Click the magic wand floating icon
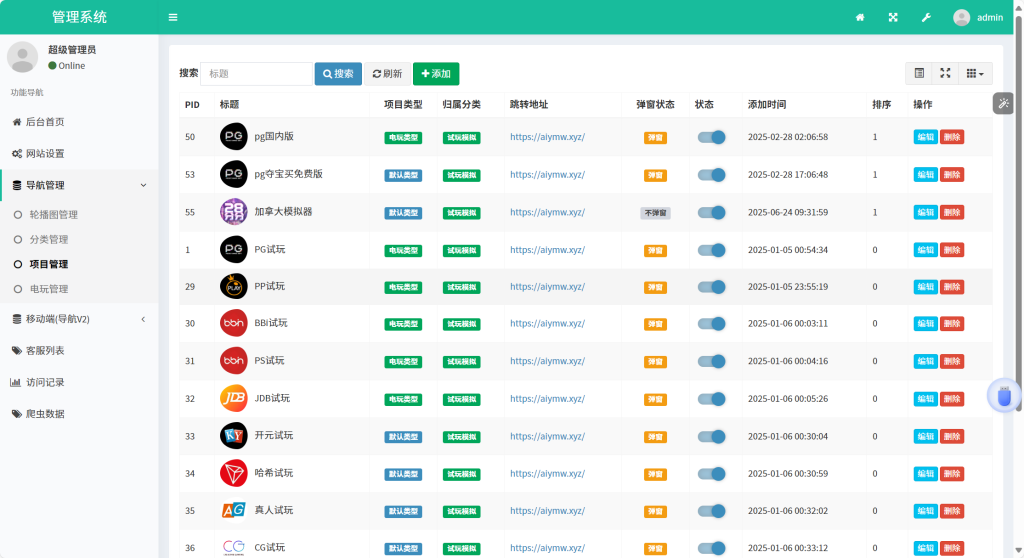 tap(1003, 103)
